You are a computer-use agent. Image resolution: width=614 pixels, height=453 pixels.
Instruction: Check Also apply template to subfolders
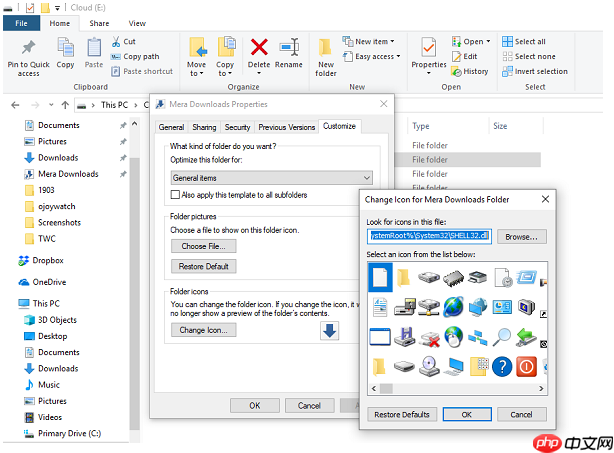click(175, 195)
